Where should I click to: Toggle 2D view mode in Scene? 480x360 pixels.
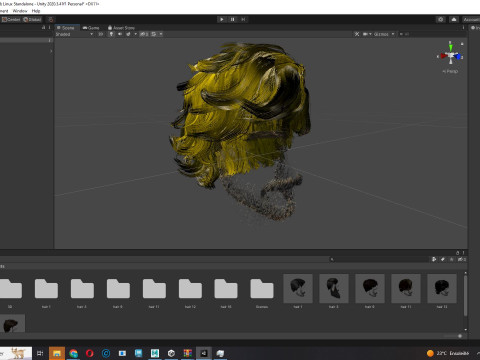[x=100, y=34]
